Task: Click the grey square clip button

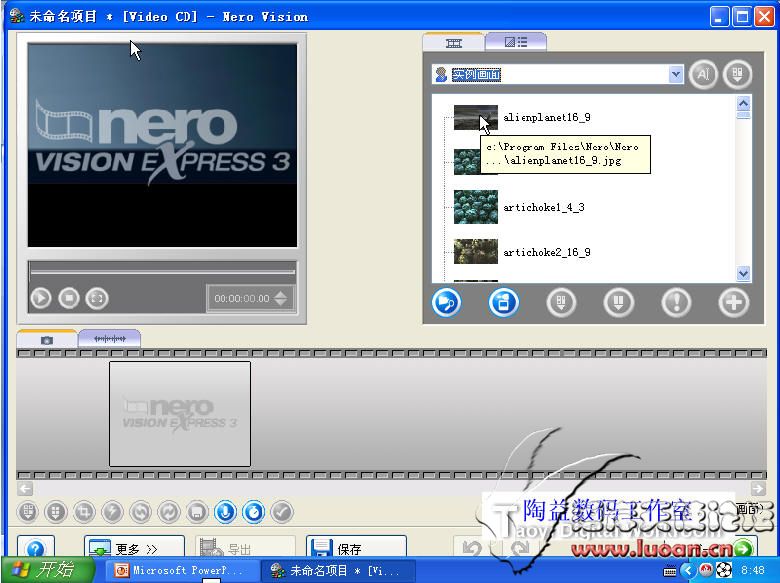Action: [x=197, y=512]
